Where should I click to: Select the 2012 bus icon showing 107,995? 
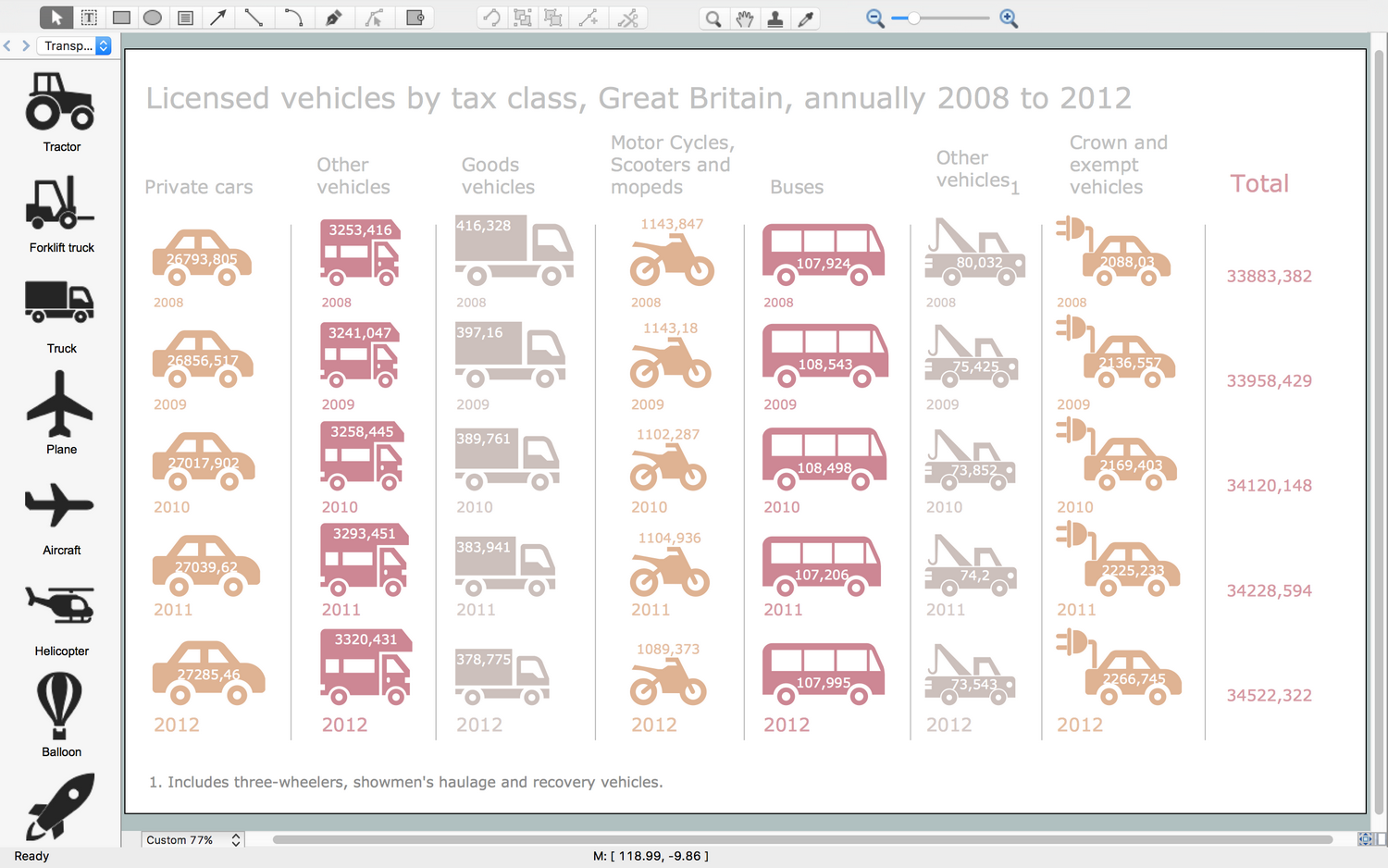824,675
